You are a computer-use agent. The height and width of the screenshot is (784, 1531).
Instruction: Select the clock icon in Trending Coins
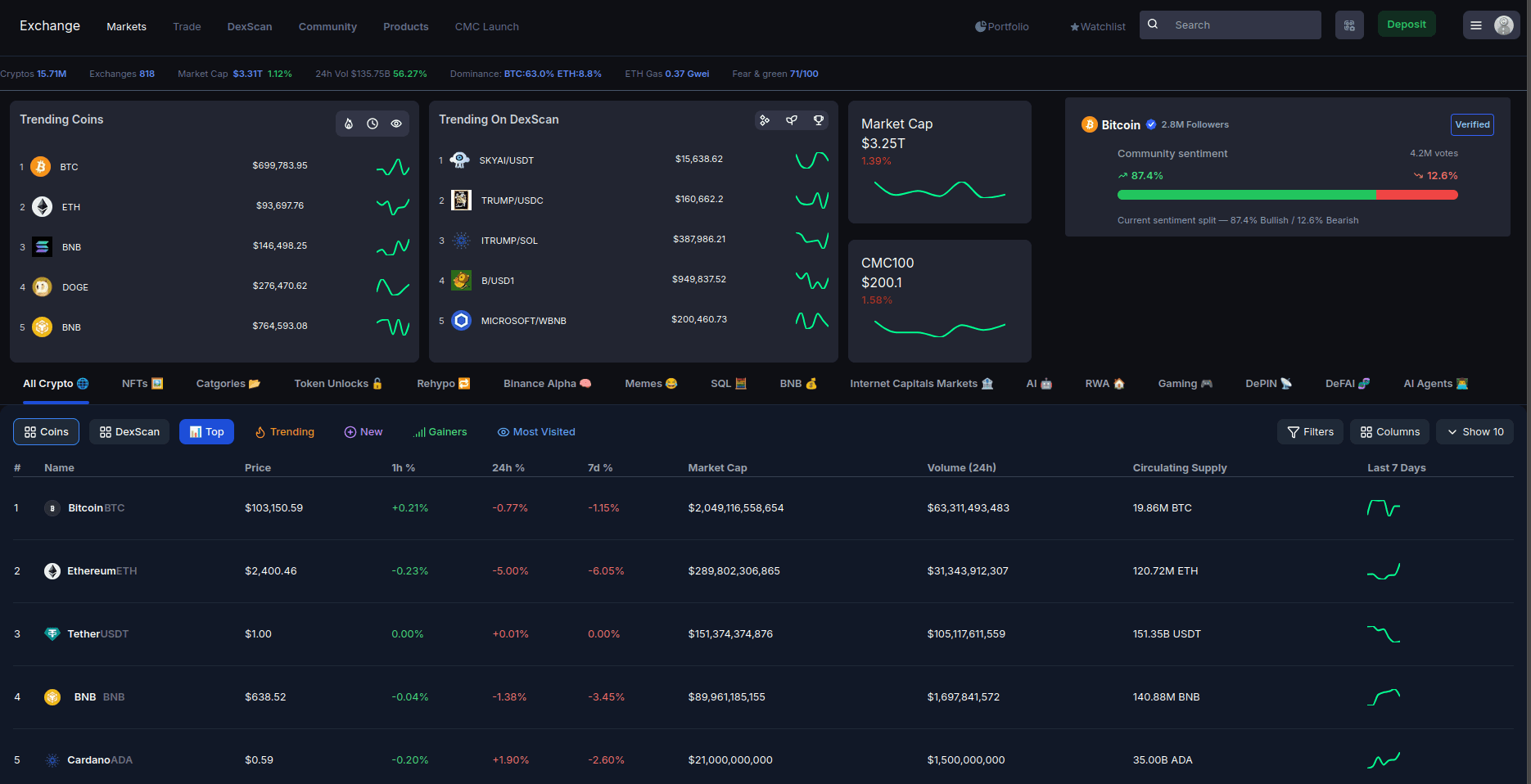coord(373,124)
